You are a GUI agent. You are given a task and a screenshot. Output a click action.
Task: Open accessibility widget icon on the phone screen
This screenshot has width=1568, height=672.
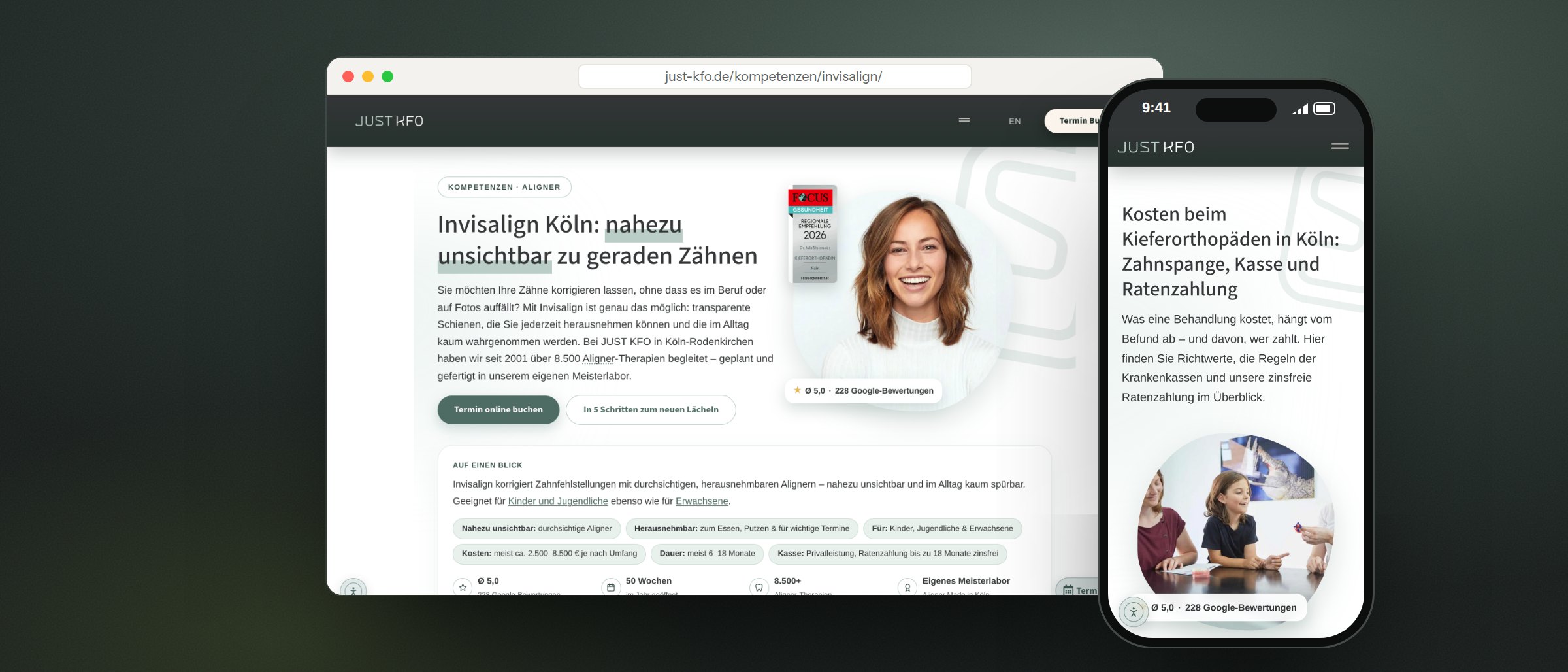[x=1134, y=613]
